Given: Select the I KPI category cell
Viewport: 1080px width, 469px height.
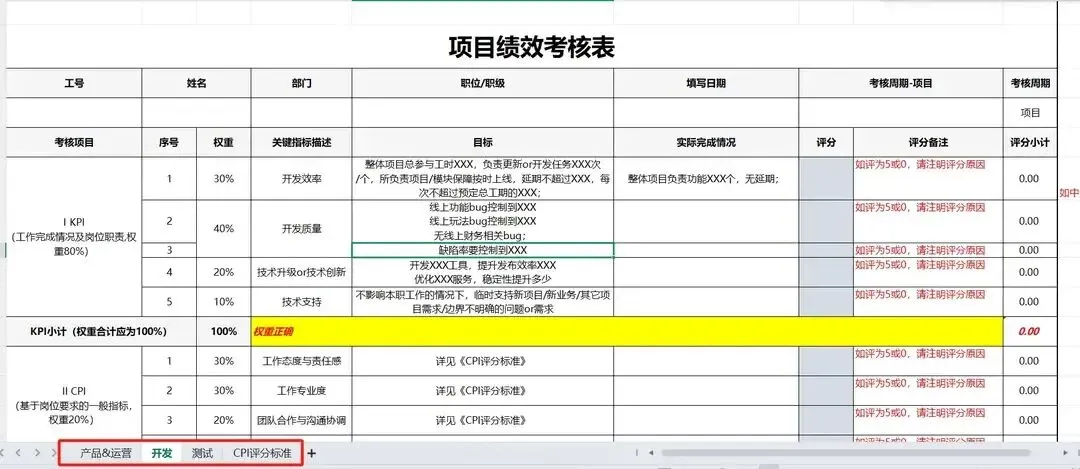Looking at the screenshot, I should [74, 237].
